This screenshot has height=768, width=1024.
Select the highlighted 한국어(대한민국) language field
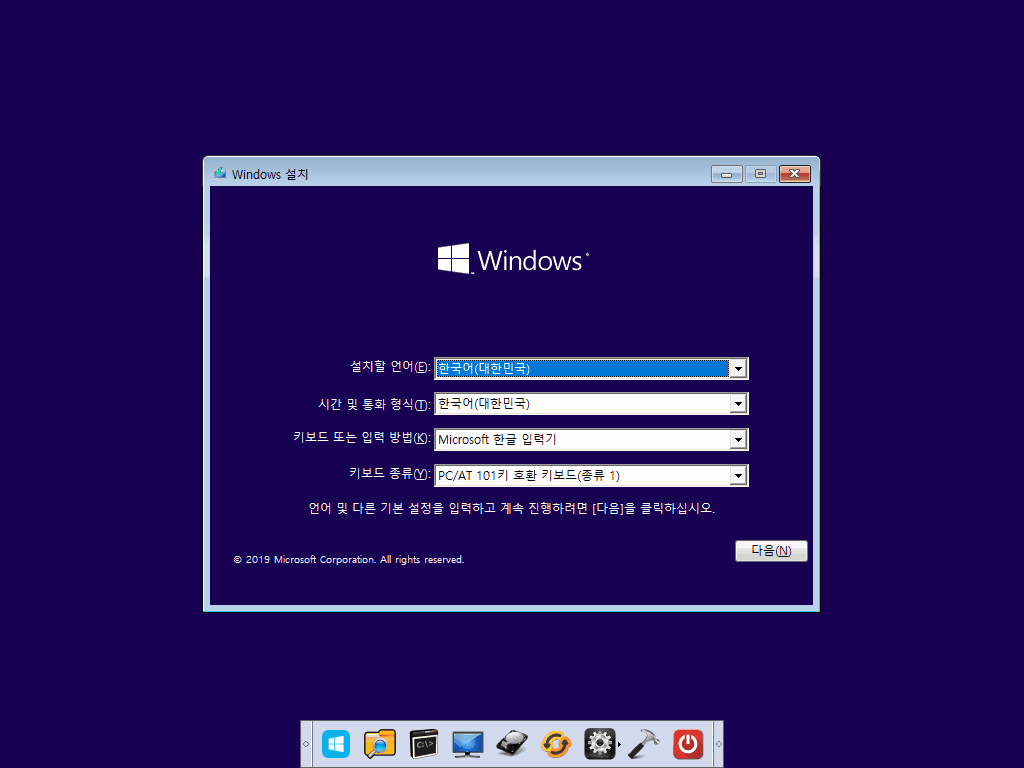pyautogui.click(x=591, y=368)
